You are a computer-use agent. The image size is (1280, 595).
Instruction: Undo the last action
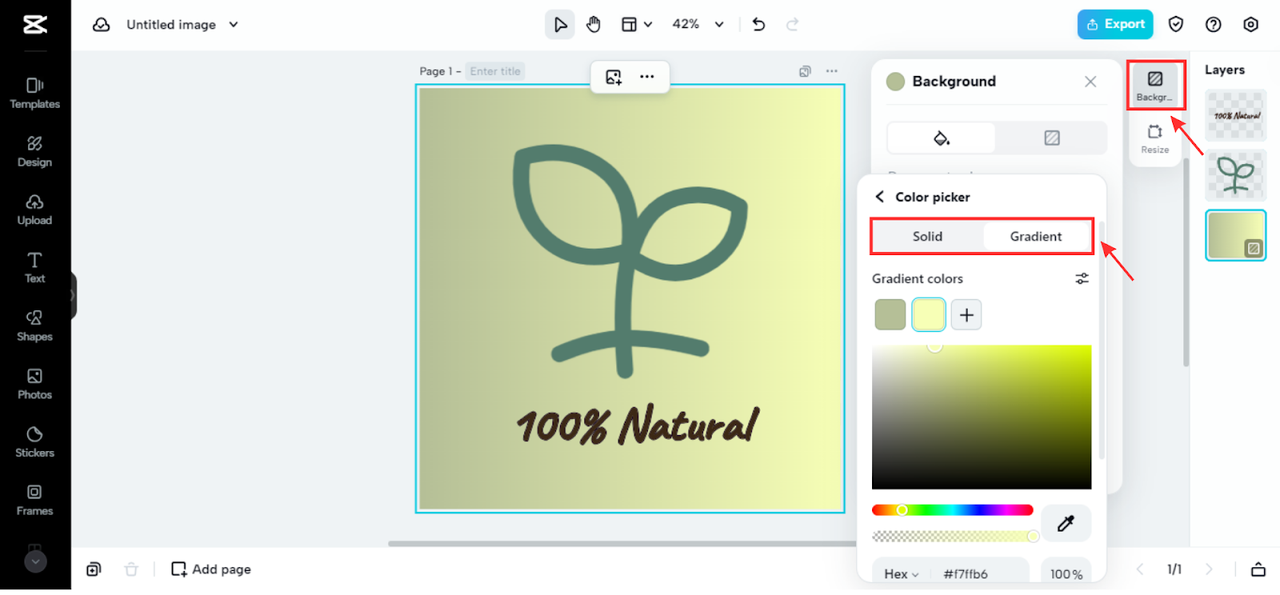pos(759,24)
